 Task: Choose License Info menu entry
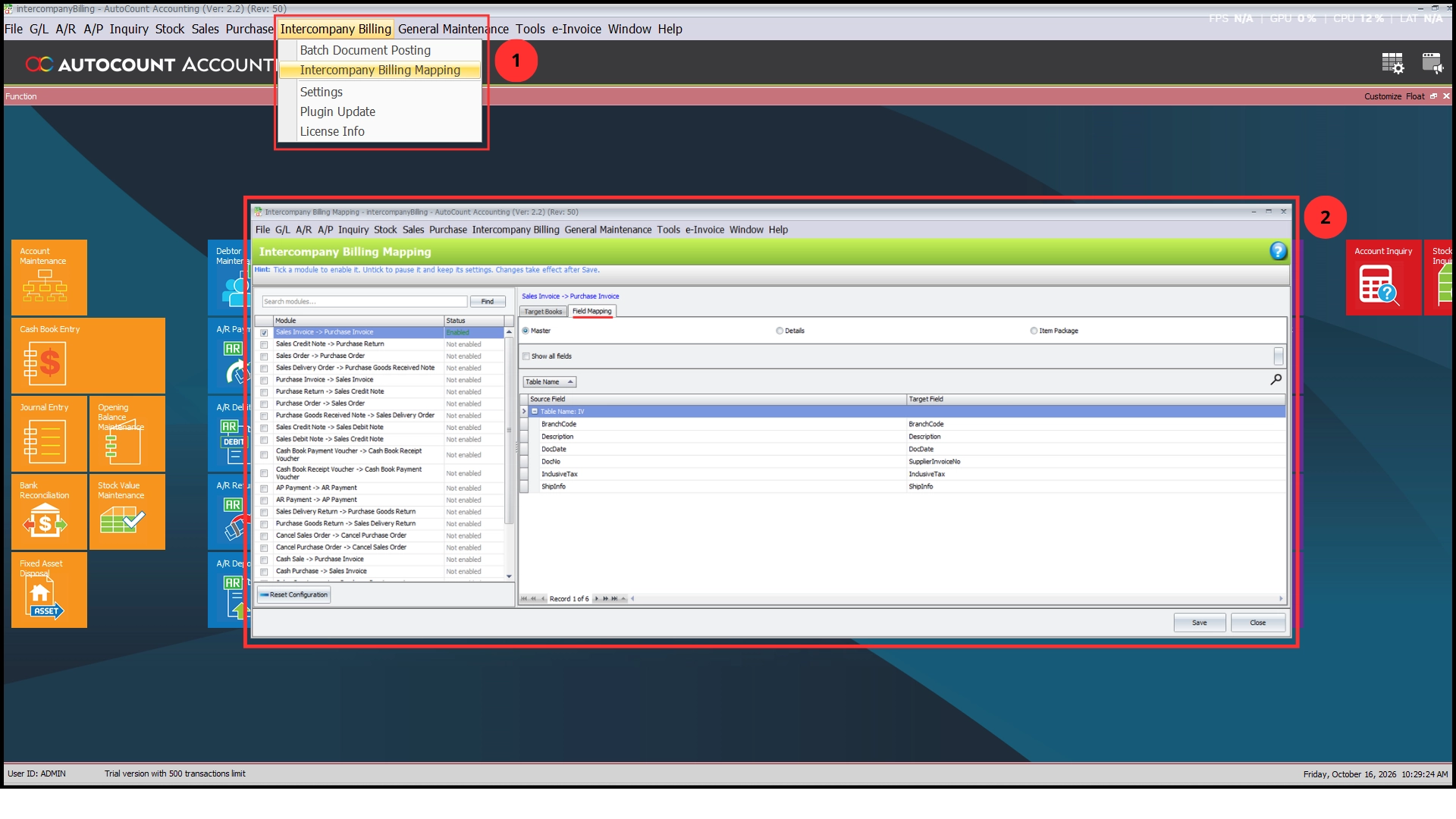[332, 131]
